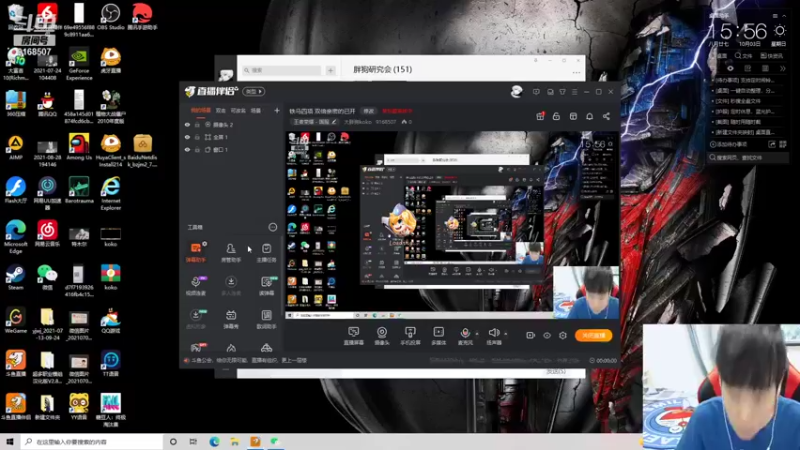This screenshot has height=450, width=800.
Task: Add a 摄像头 camera source in the bottom toolbar
Action: point(382,336)
